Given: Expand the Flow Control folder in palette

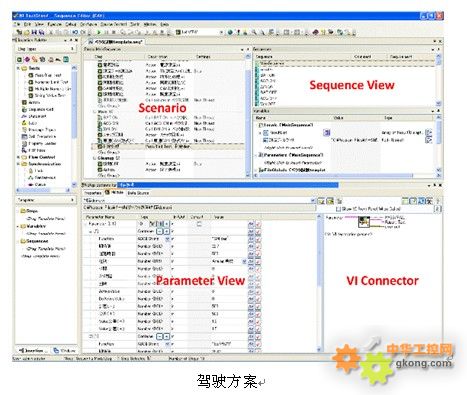Looking at the screenshot, I should [x=19, y=157].
